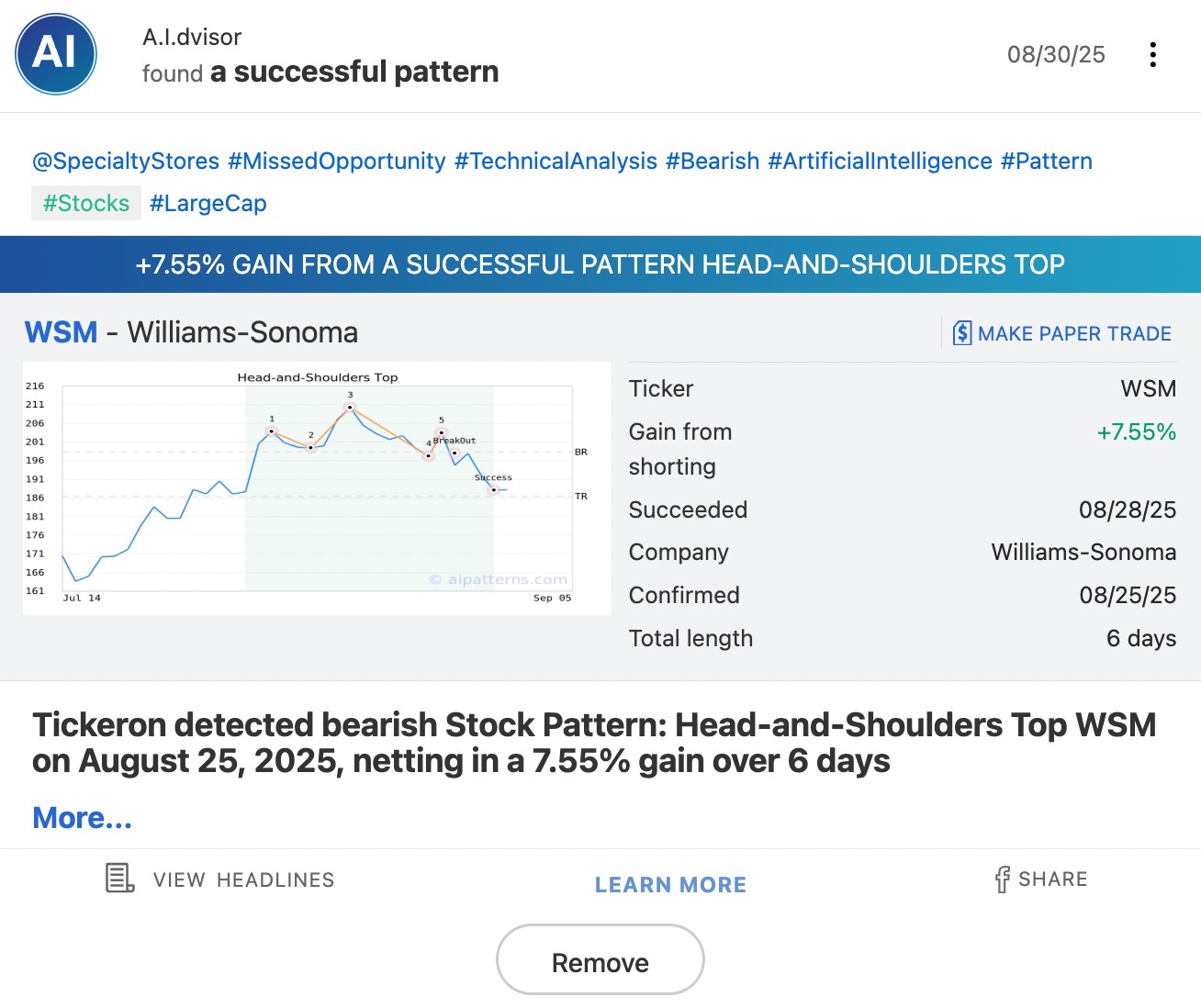The image size is (1201, 1008).
Task: Click the #MissedOpportunity hashtag
Action: pos(337,162)
